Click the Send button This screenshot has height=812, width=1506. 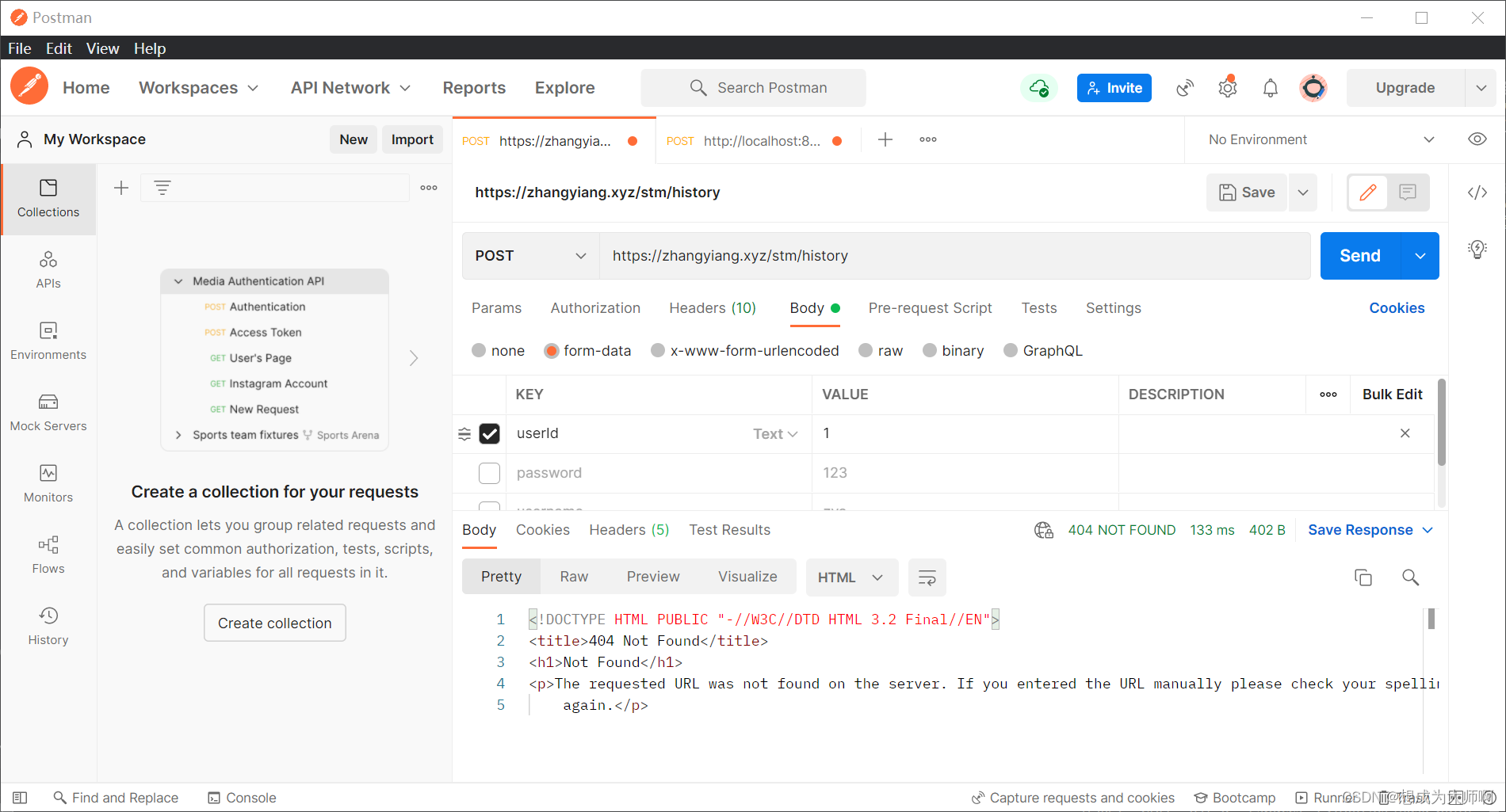coord(1360,256)
